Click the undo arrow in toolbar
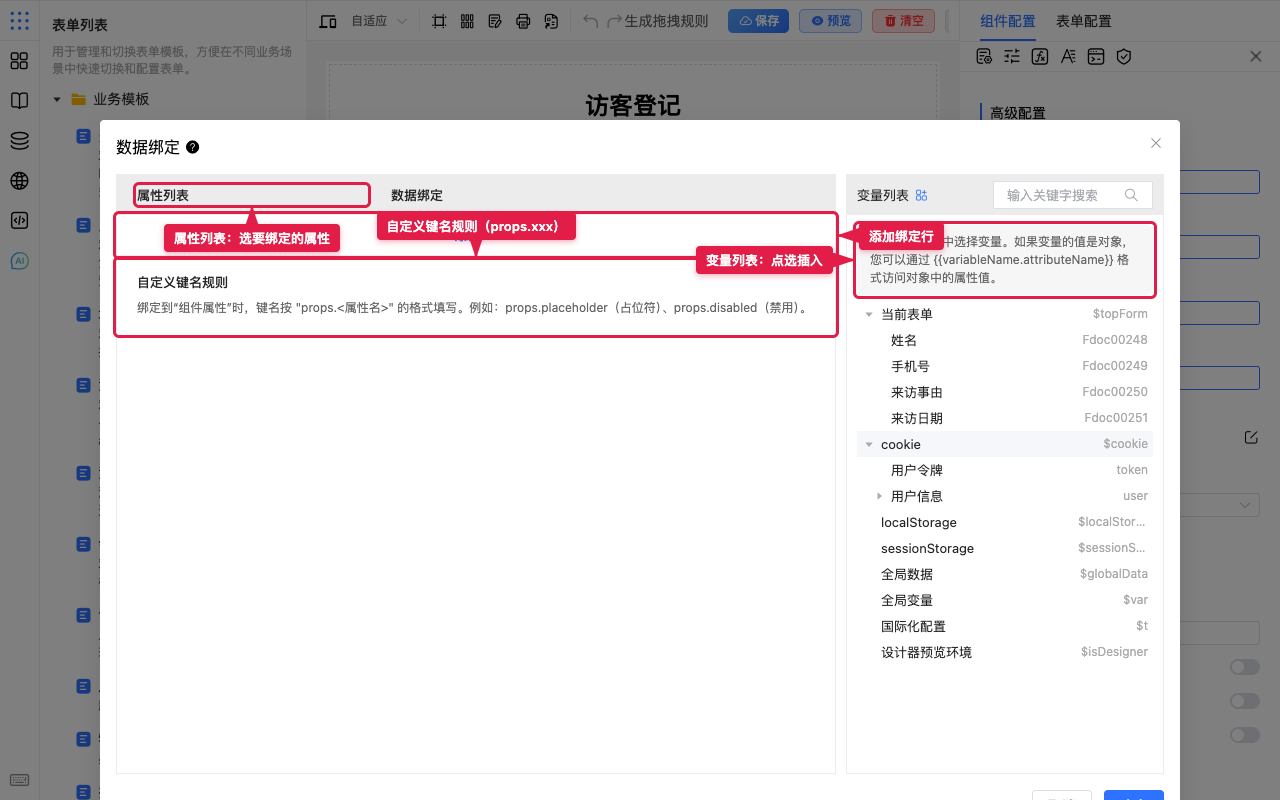The image size is (1280, 800). pos(591,21)
